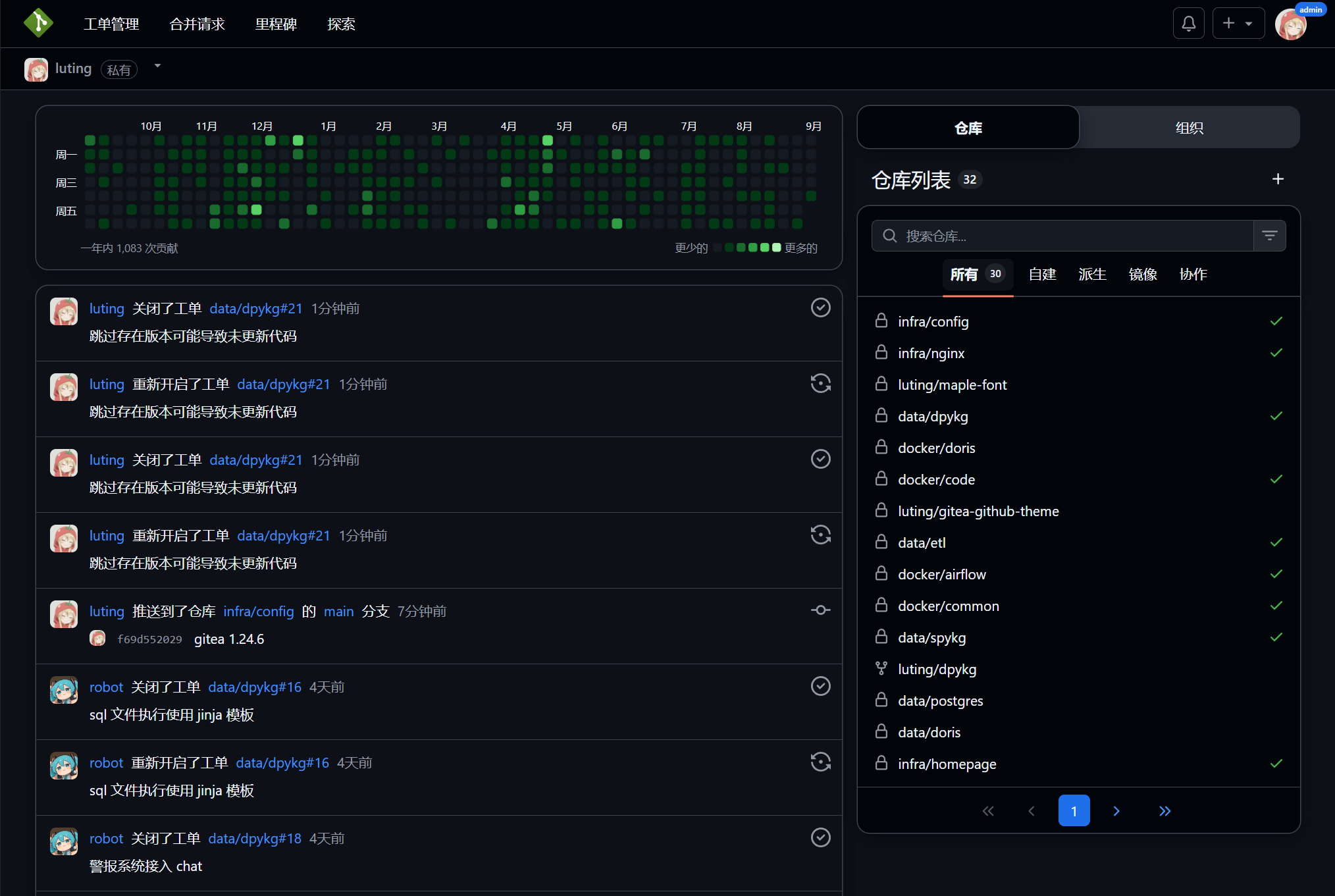Click the plus icon beside 仓库列表

pos(1278,179)
